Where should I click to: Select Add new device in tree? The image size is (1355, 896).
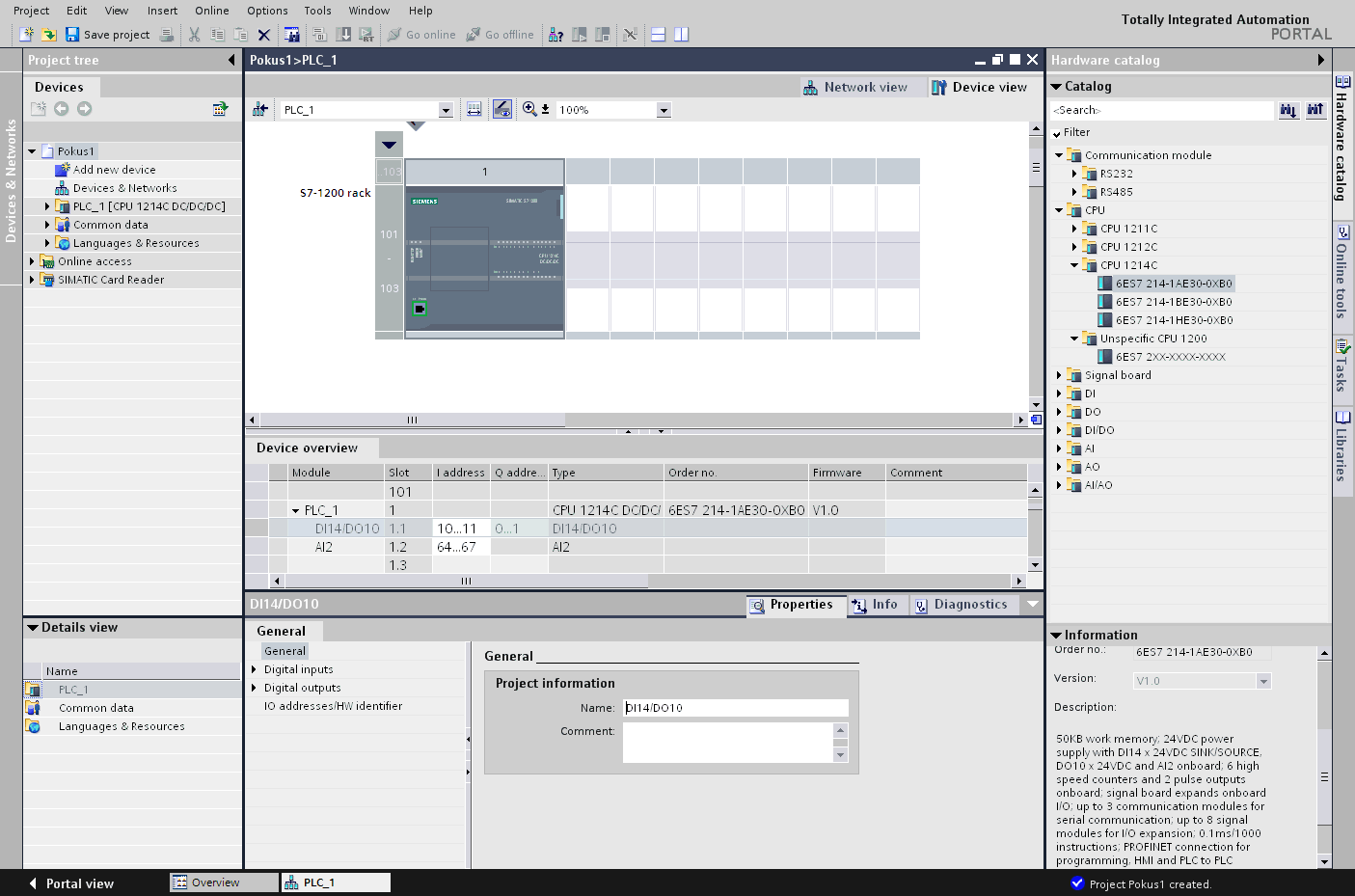[114, 170]
